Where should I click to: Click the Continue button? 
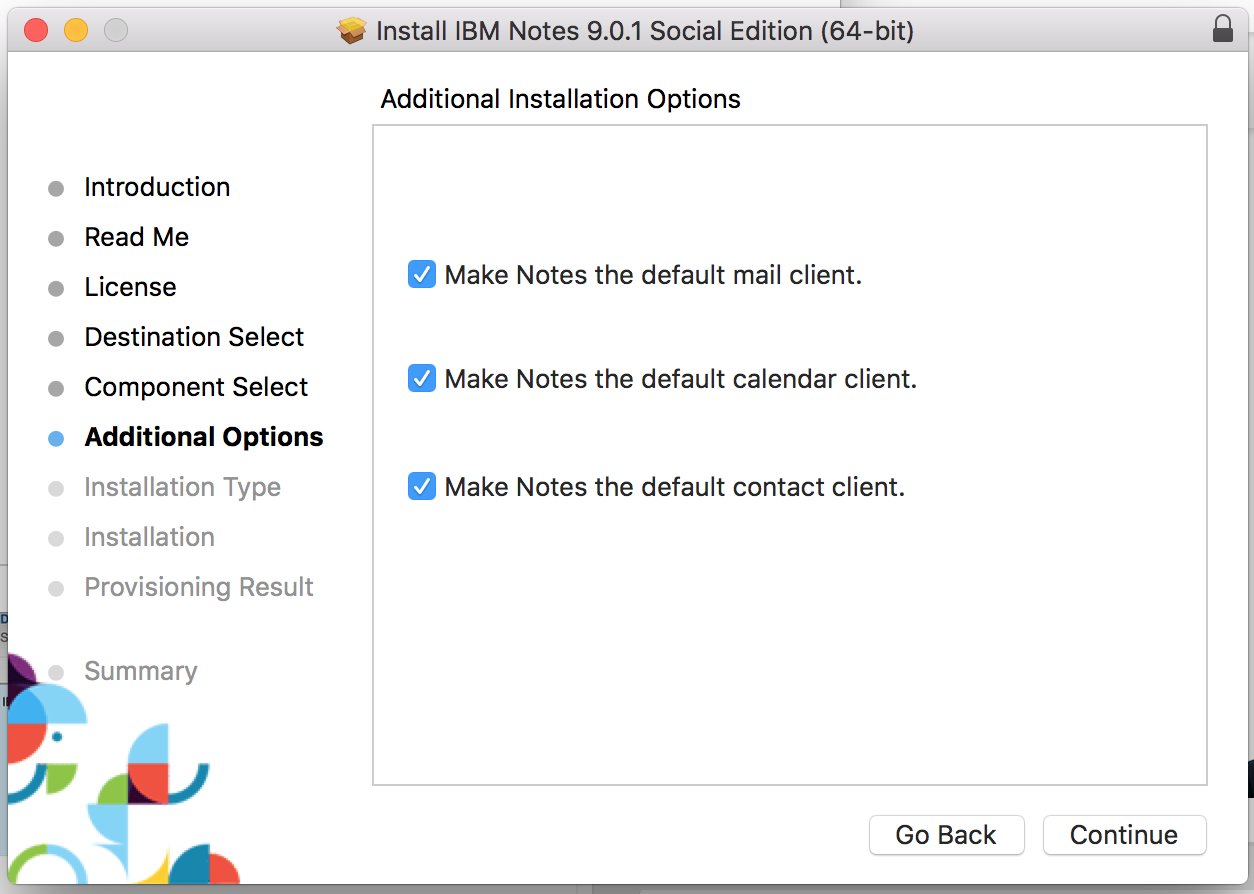1124,835
